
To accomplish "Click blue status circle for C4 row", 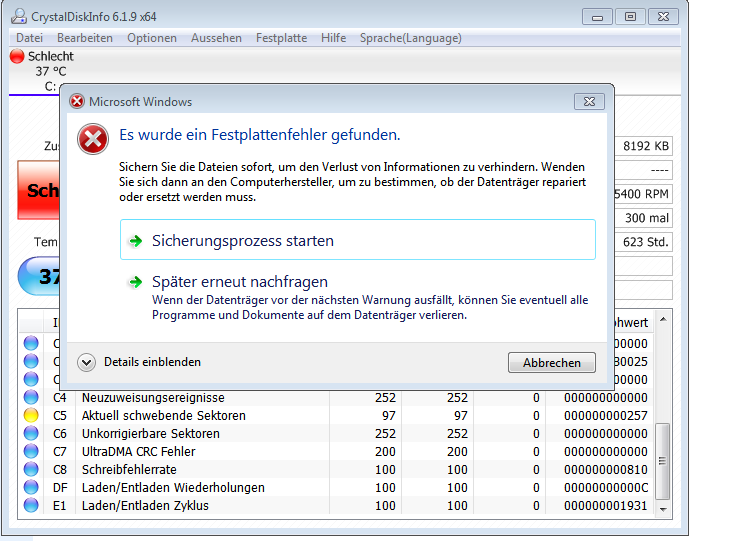I will click(x=31, y=397).
